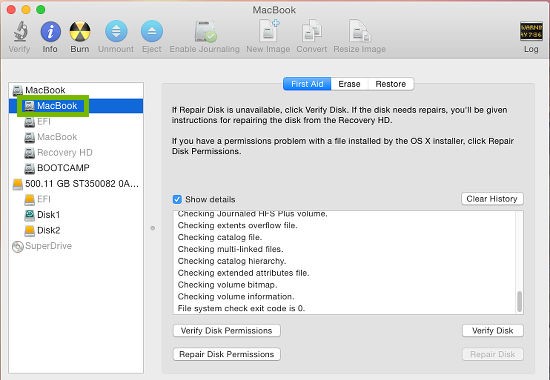
Task: Click the green zoom window button
Action: pos(41,9)
